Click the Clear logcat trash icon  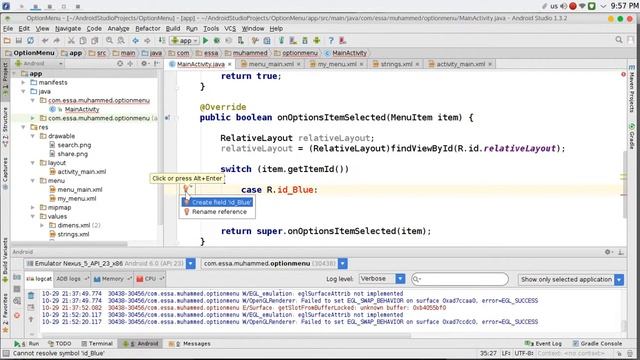[x=31, y=295]
